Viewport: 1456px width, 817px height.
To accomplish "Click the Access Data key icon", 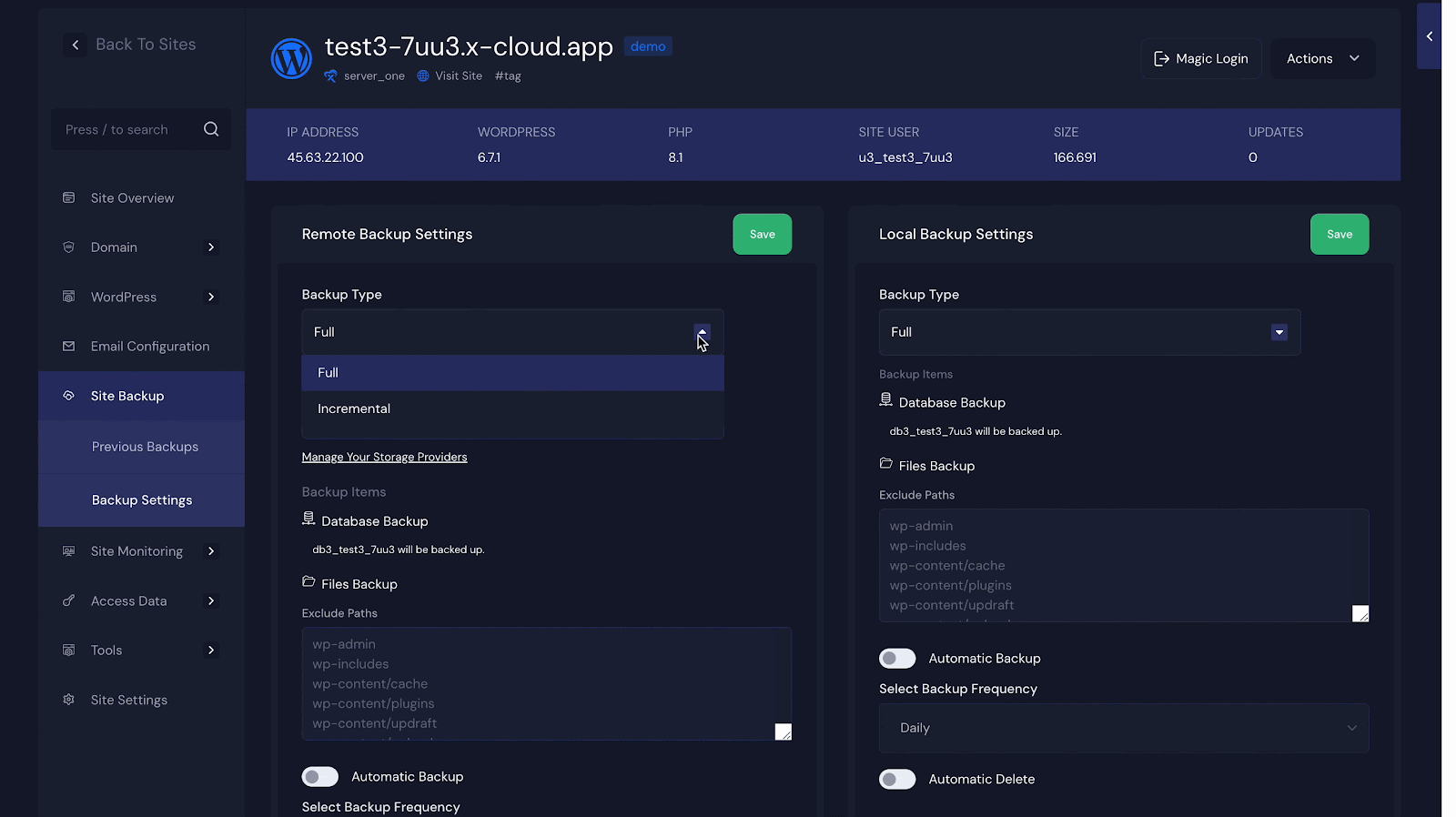I will point(68,600).
